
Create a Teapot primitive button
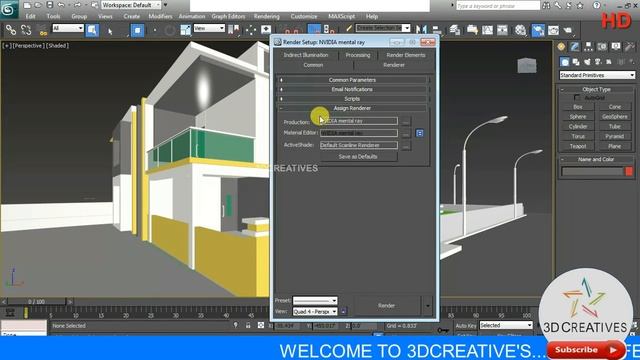pyautogui.click(x=578, y=146)
